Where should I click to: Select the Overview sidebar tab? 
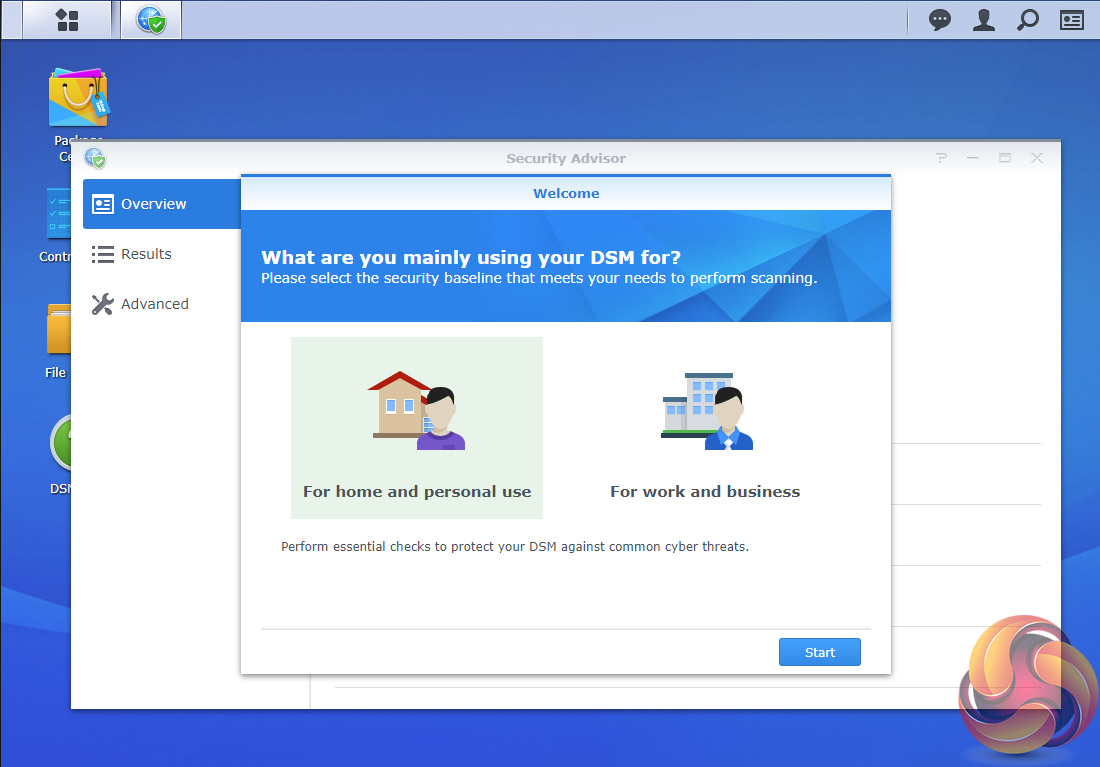[x=162, y=204]
